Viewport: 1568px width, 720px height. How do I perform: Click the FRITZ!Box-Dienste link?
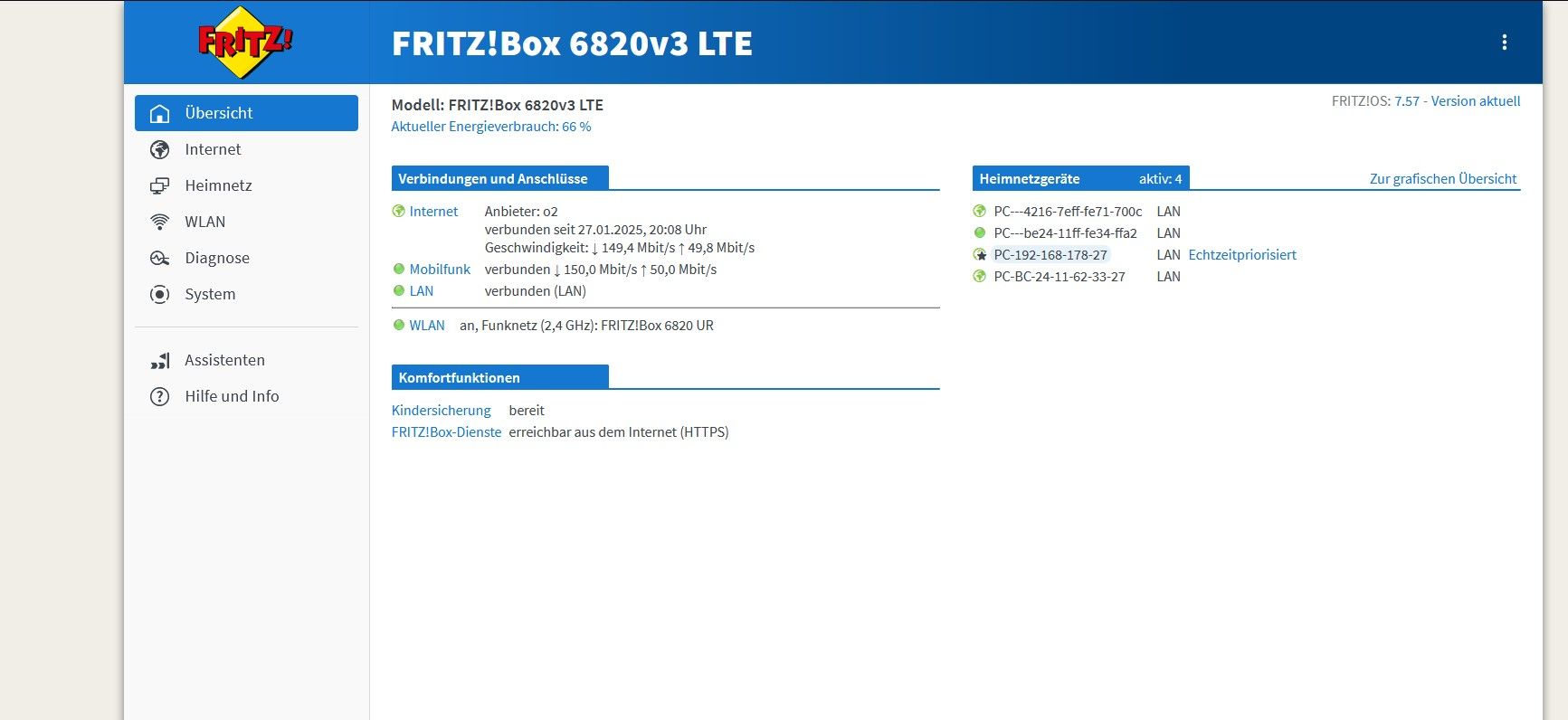pos(446,432)
